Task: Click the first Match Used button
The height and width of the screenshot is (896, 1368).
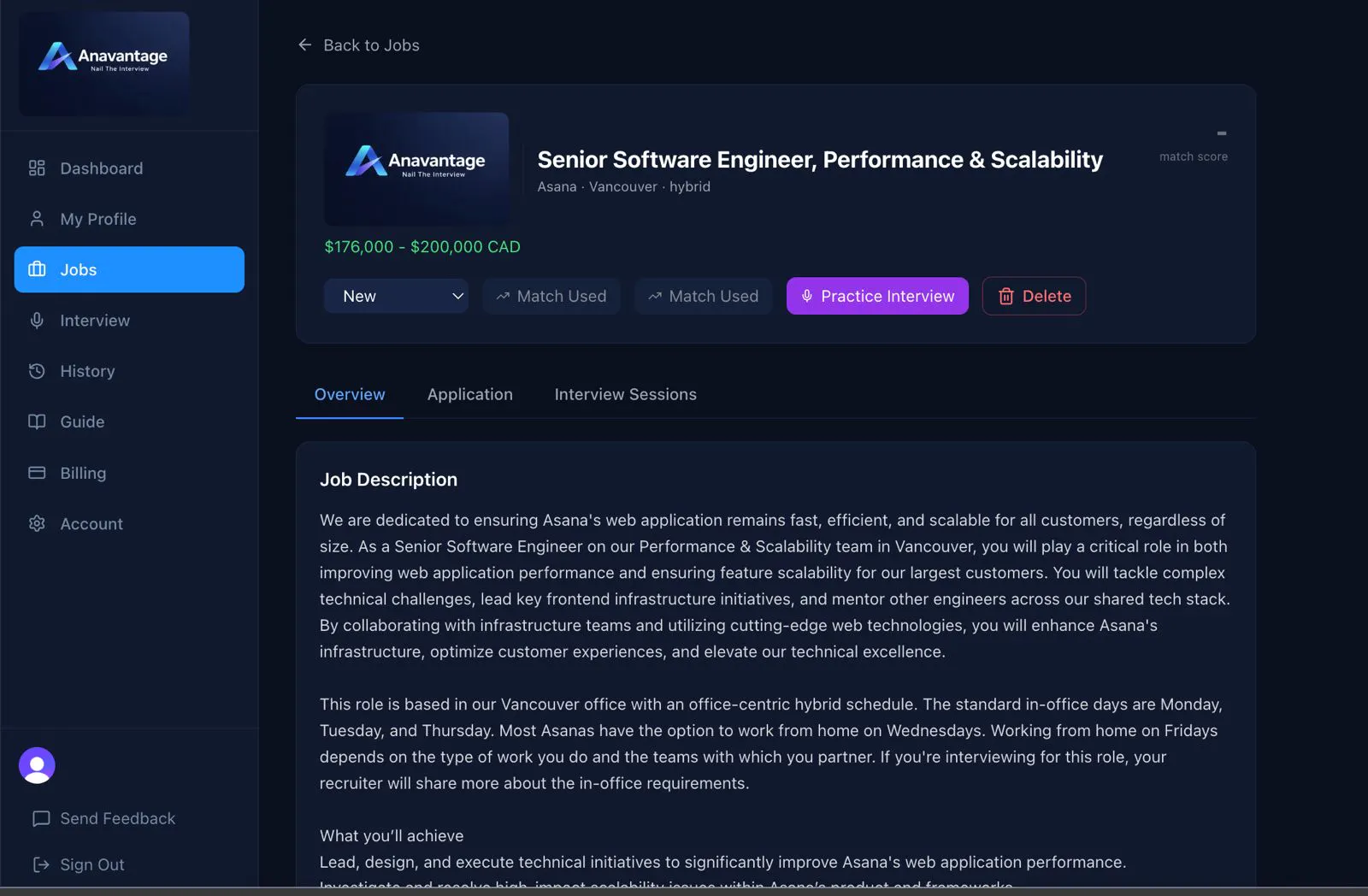Action: tap(551, 296)
